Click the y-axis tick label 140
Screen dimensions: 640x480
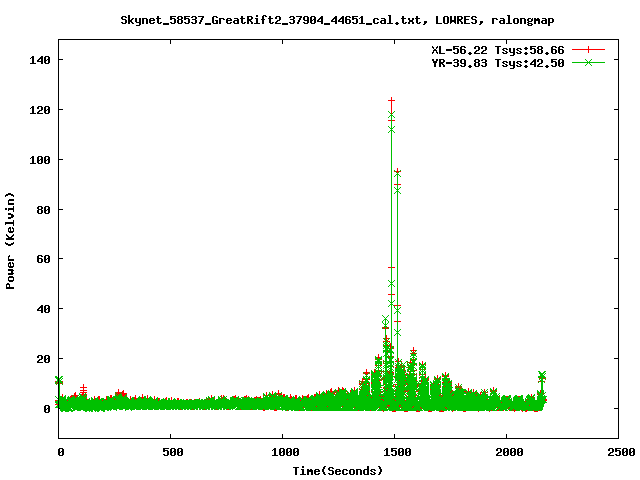click(x=40, y=60)
